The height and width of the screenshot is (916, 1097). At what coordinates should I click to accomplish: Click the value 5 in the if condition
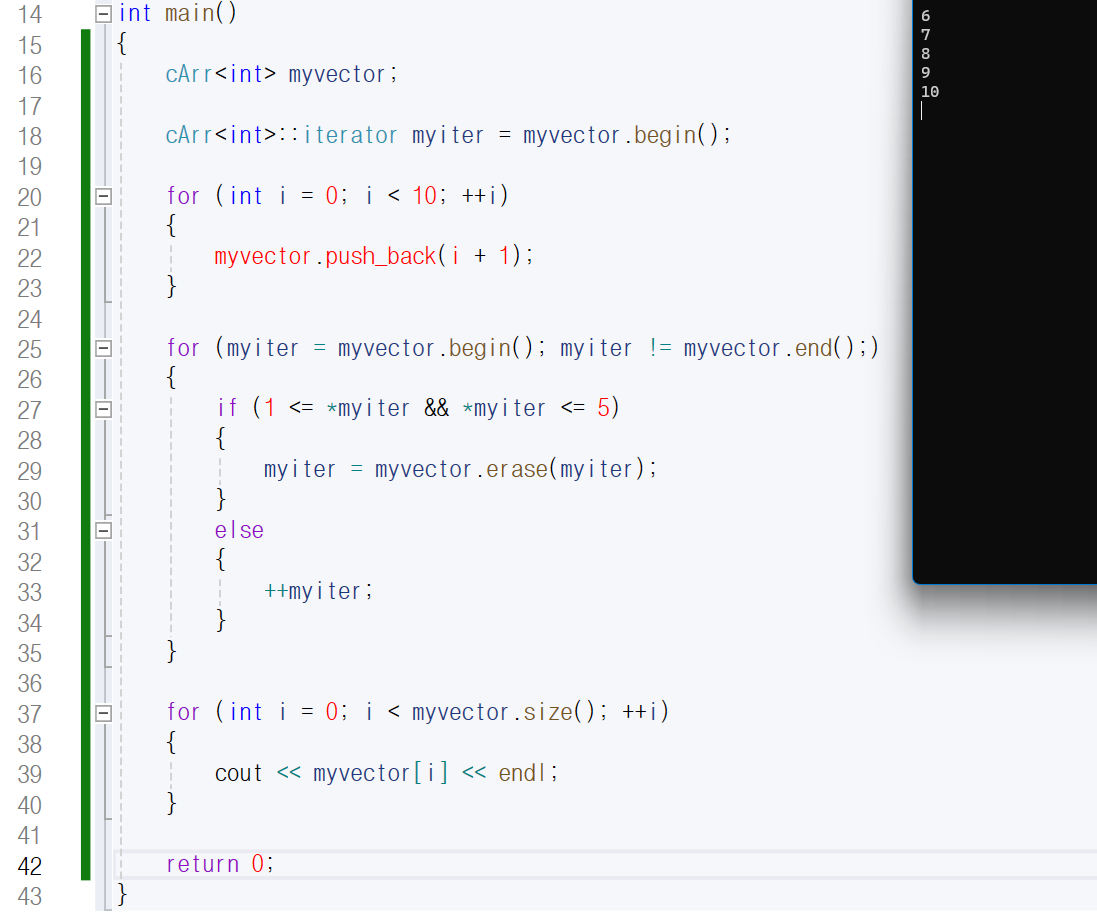(x=604, y=408)
